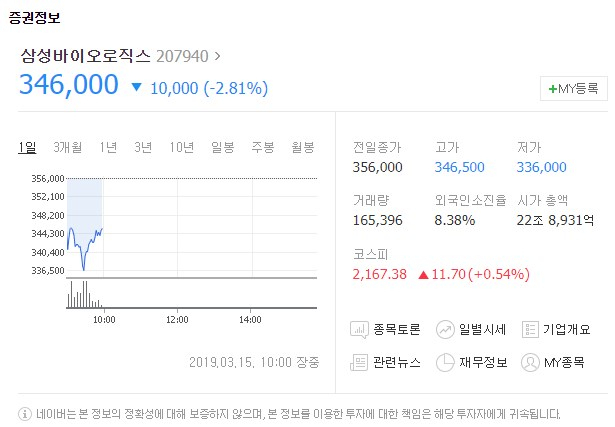This screenshot has width=615, height=427.
Task: Click the down-arrow price change indicator
Action: tap(137, 87)
